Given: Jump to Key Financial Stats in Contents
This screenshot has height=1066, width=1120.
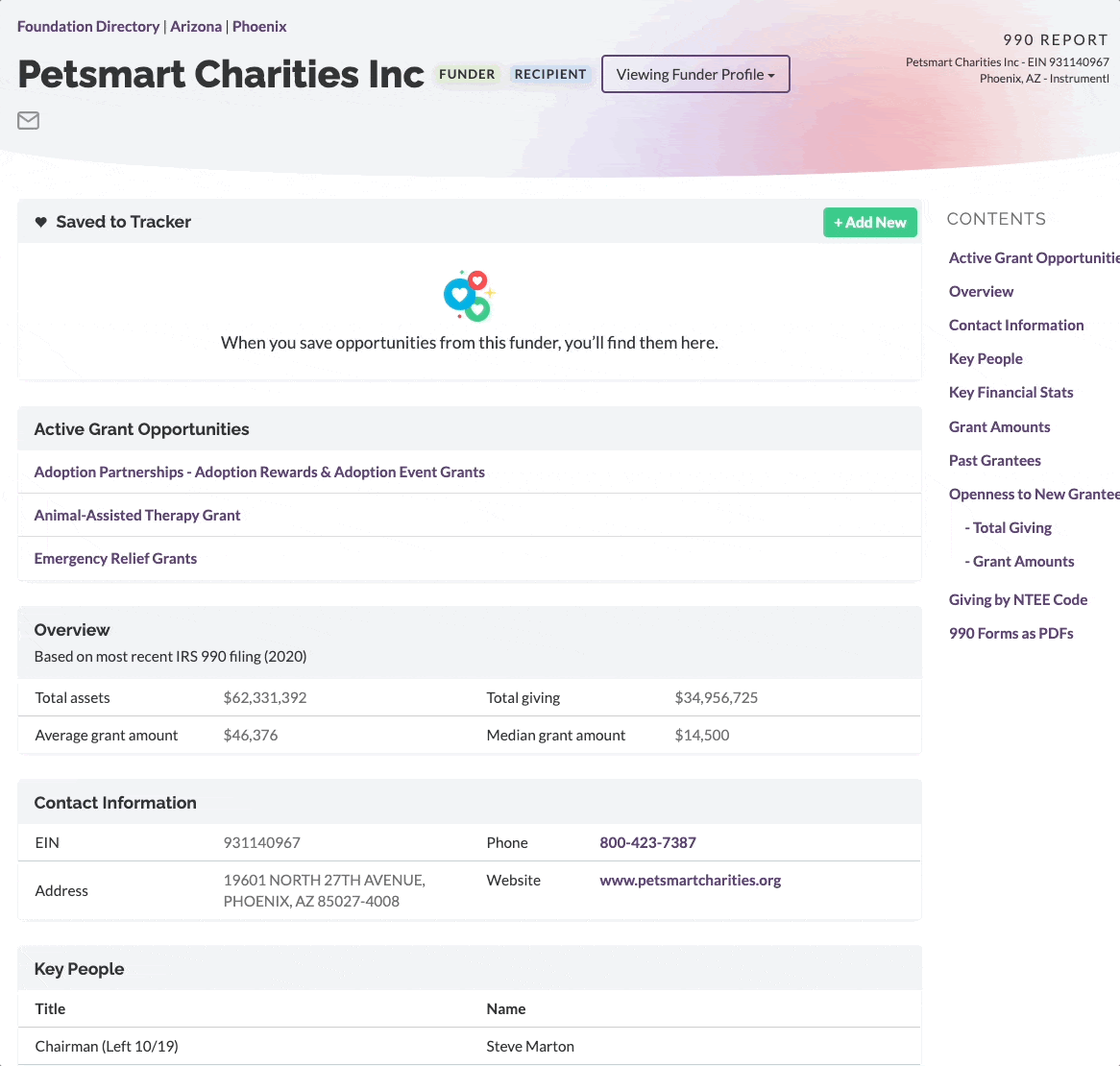Looking at the screenshot, I should [x=1010, y=392].
